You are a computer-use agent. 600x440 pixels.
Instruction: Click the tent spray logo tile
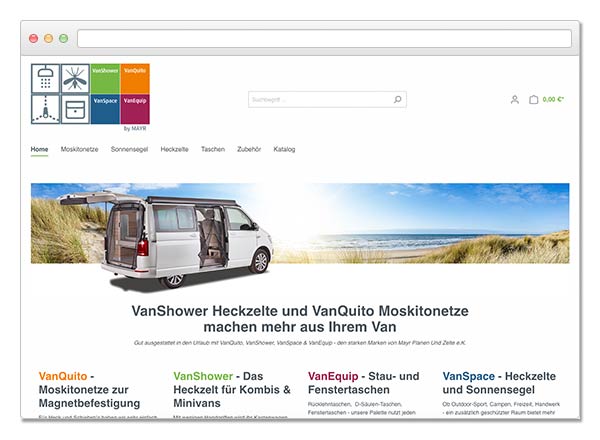[x=46, y=109]
